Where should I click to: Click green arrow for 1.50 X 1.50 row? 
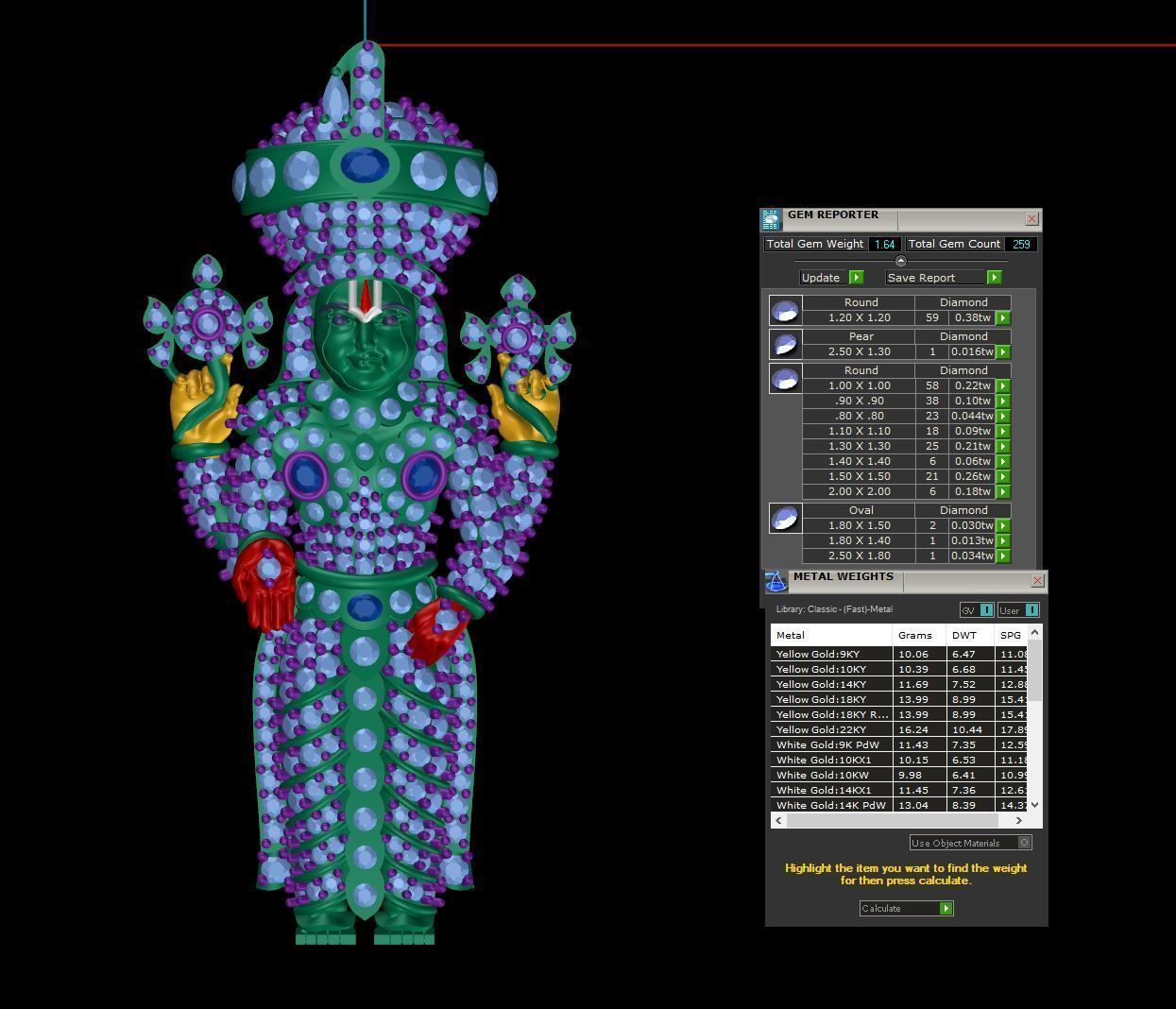point(1002,477)
